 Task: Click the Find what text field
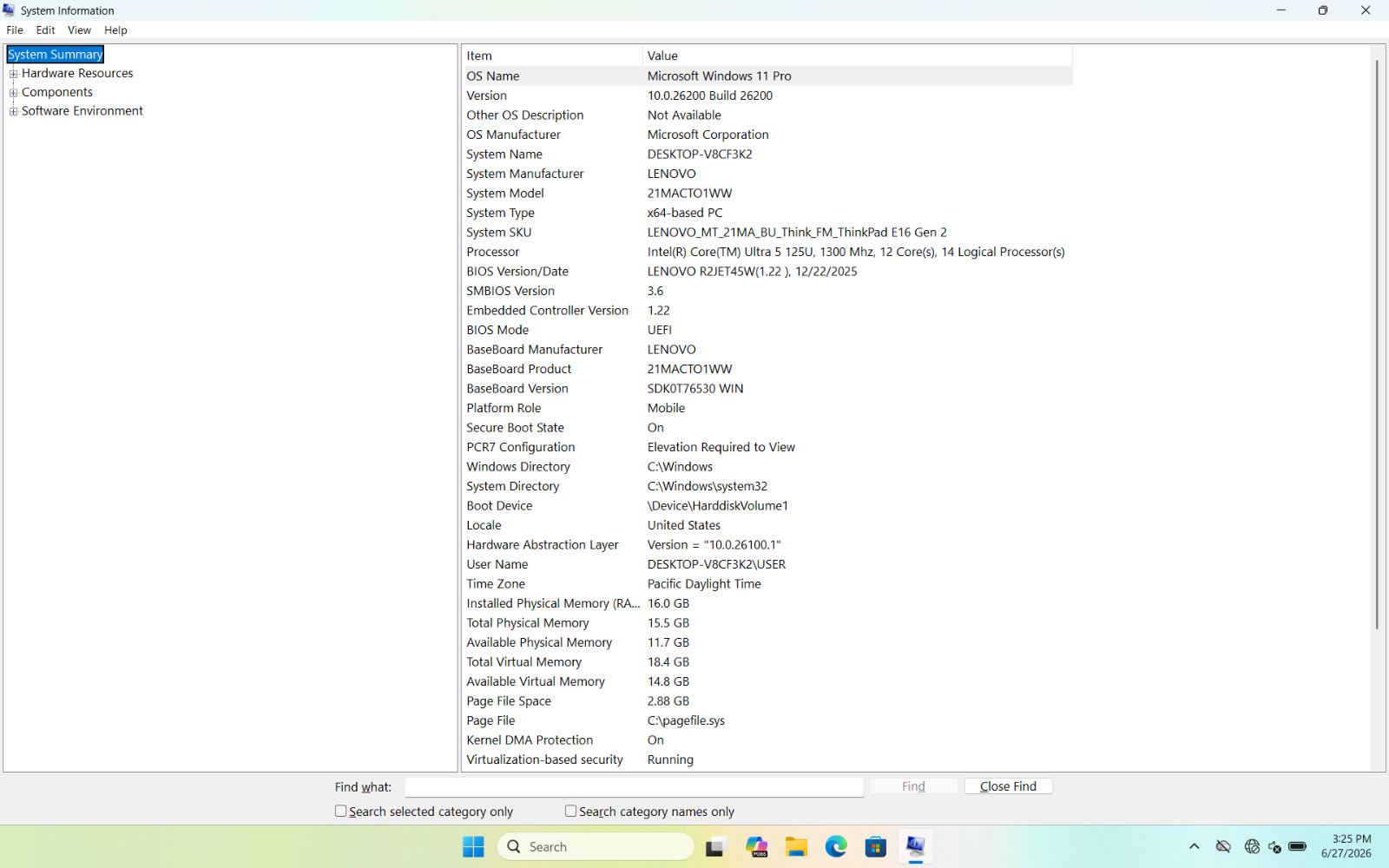pyautogui.click(x=634, y=786)
